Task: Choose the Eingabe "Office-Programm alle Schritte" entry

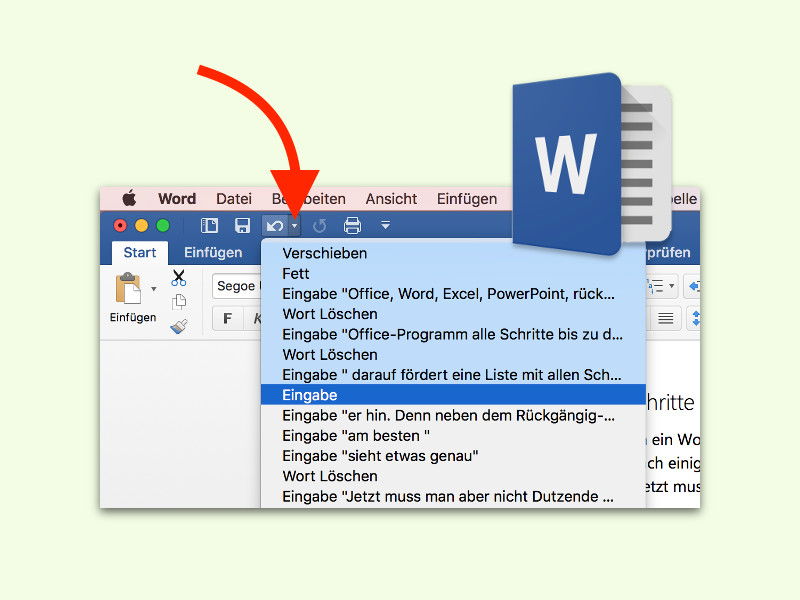Action: point(453,334)
